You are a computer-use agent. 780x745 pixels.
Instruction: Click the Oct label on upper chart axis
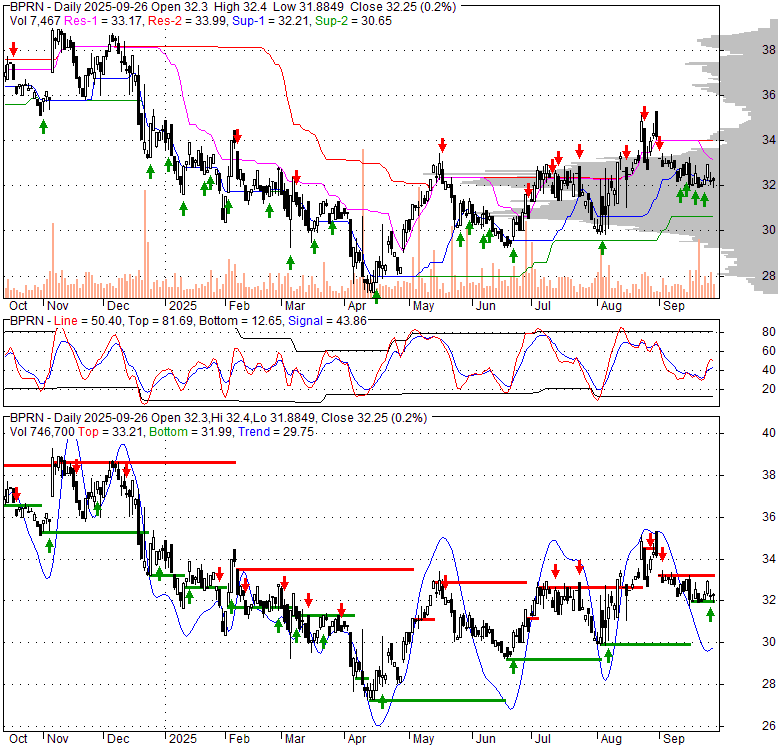click(18, 306)
